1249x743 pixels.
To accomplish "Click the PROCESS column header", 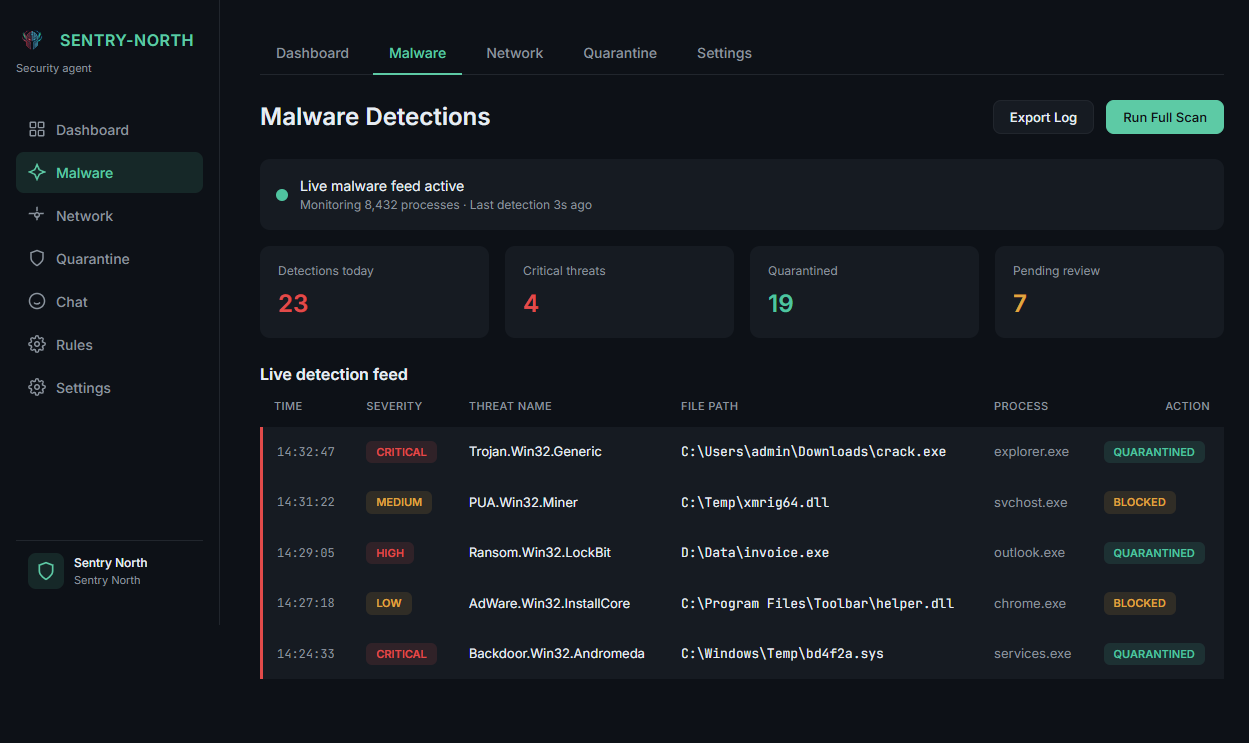I will [x=1021, y=406].
